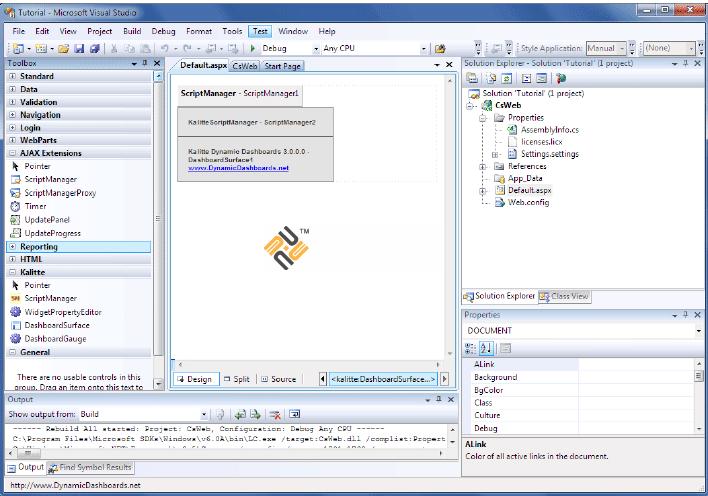This screenshot has width=708, height=496.
Task: Click the Open File toolbar icon
Action: (x=63, y=48)
